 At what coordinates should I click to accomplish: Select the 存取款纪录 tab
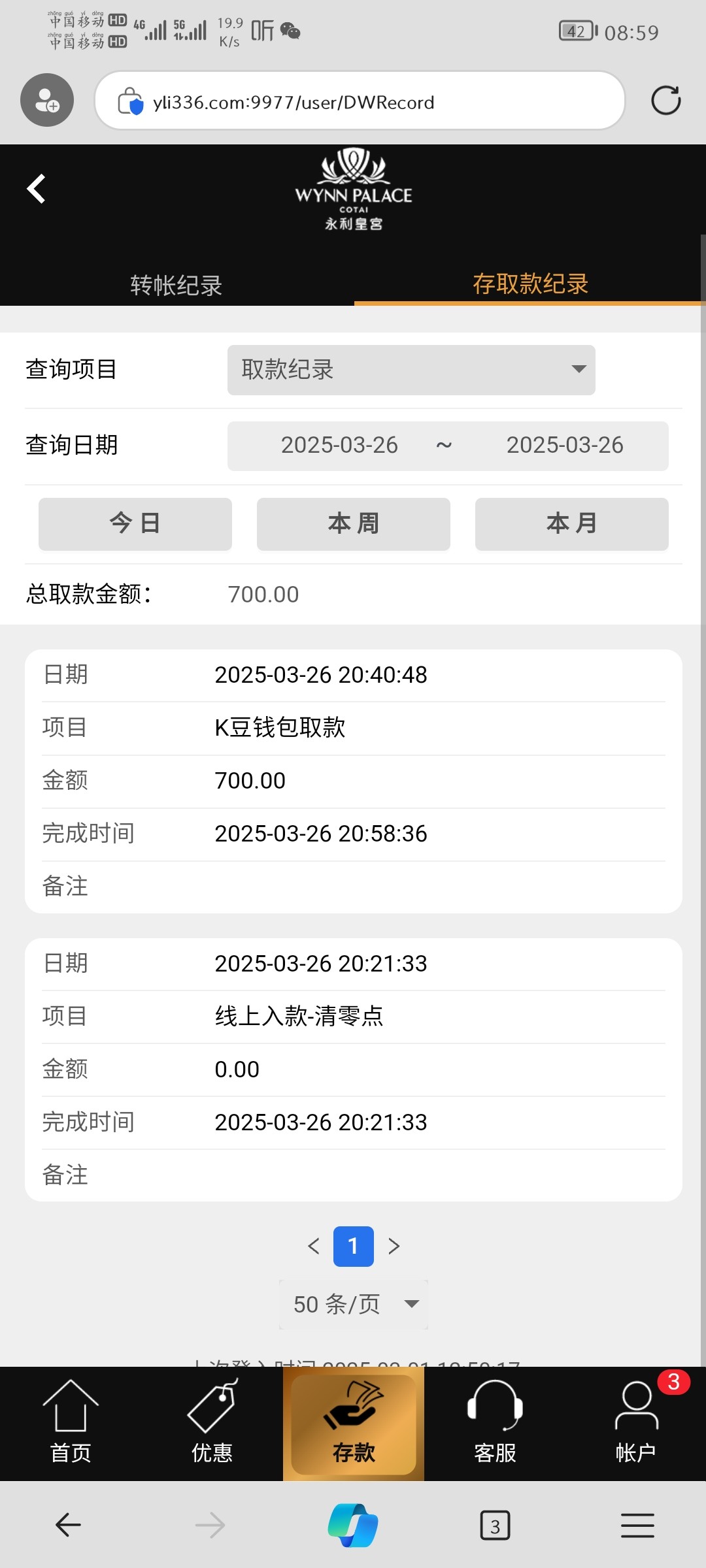coord(530,284)
